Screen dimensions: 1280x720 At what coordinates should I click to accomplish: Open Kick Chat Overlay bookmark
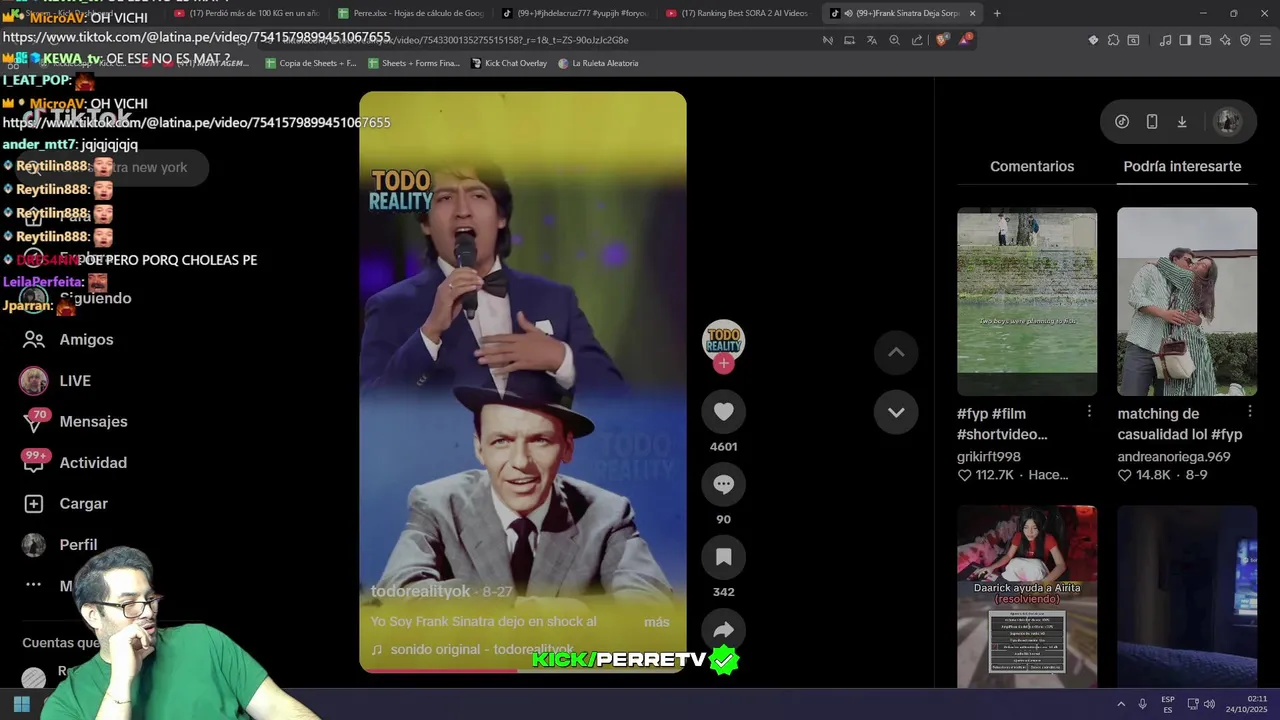pyautogui.click(x=508, y=63)
